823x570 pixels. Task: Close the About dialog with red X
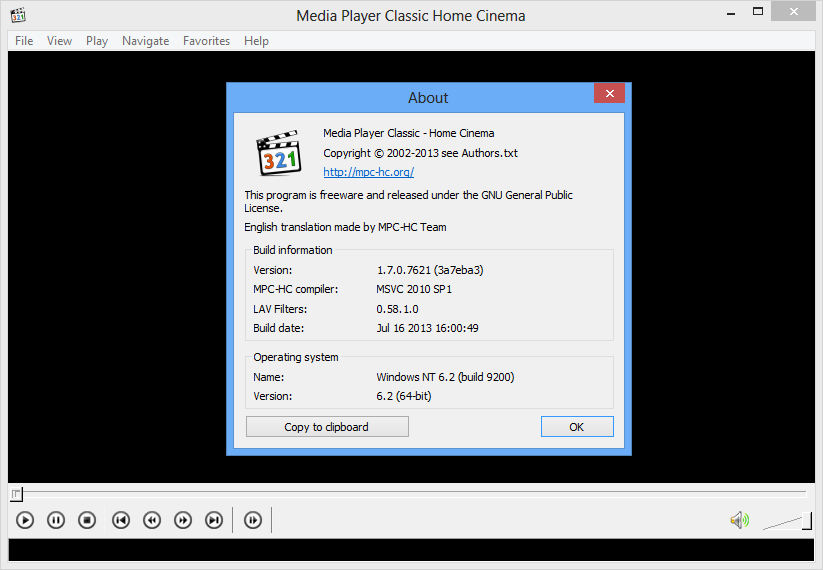click(609, 93)
